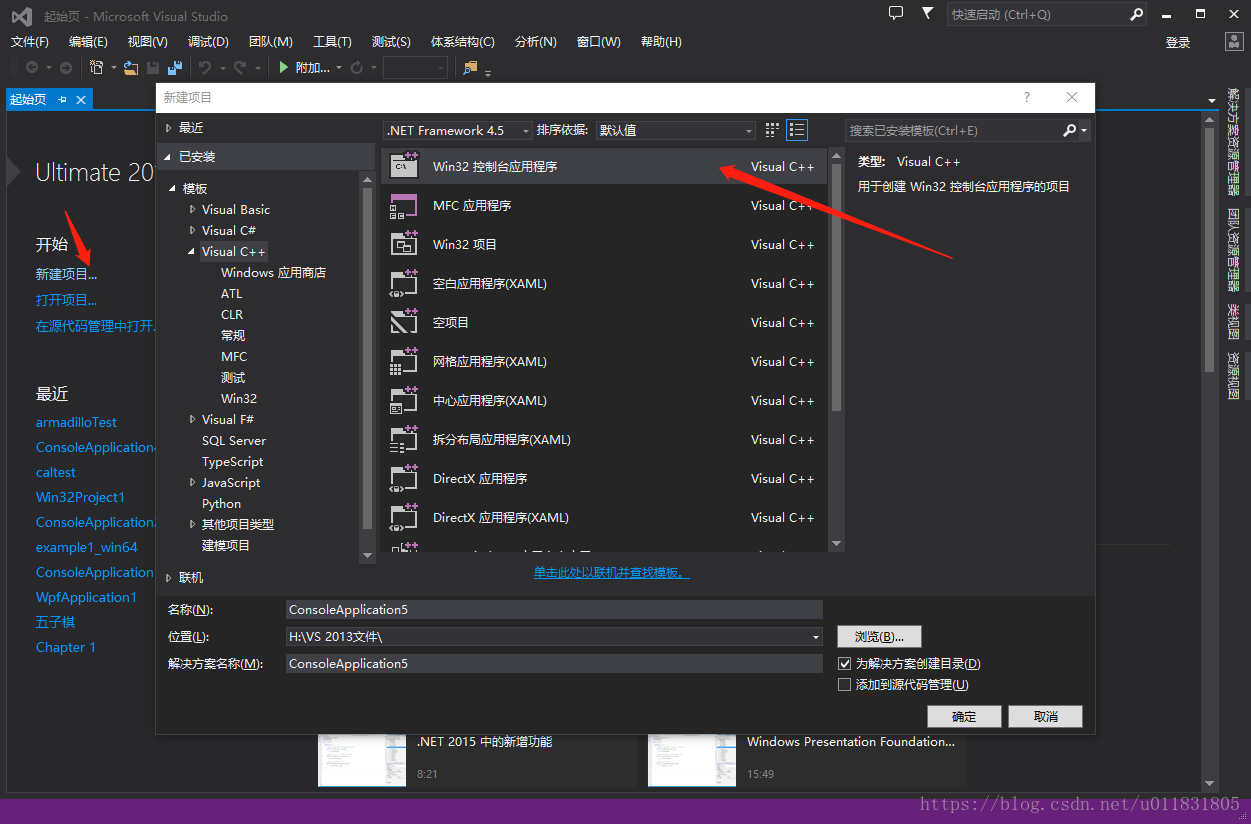
Task: Select the CLR tree item
Action: pos(232,315)
